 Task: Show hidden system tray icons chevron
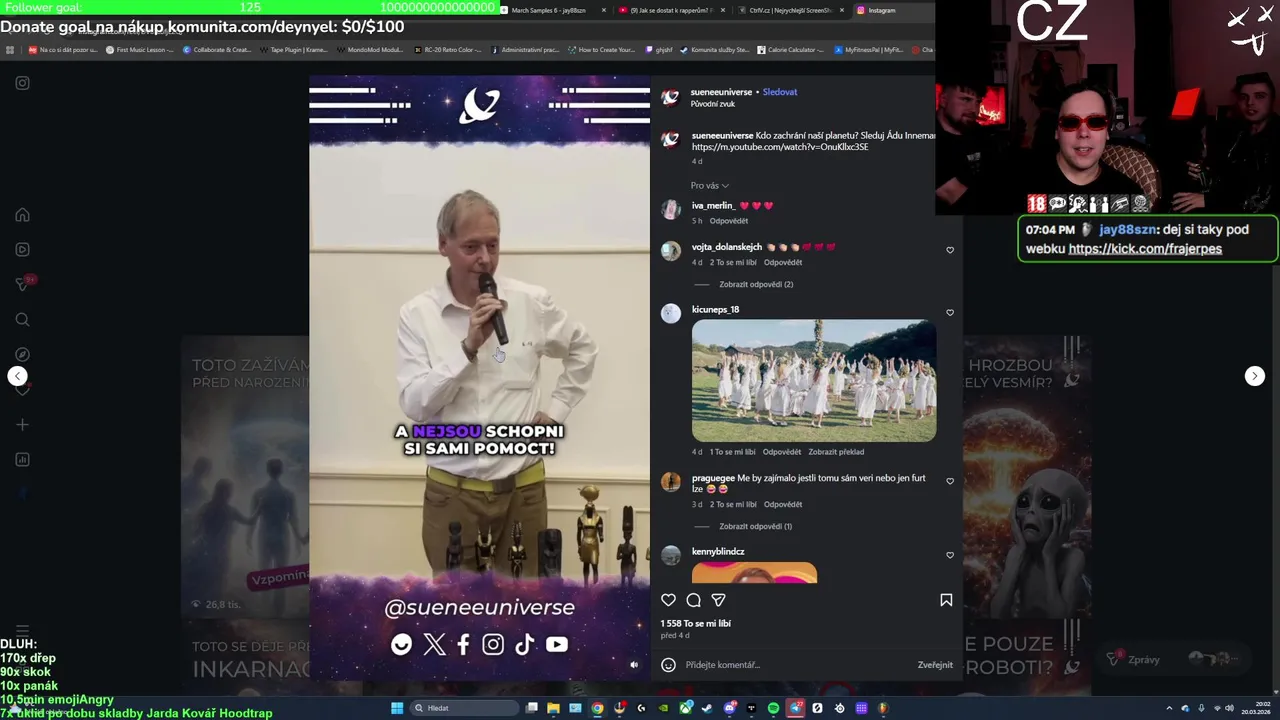coord(1169,708)
